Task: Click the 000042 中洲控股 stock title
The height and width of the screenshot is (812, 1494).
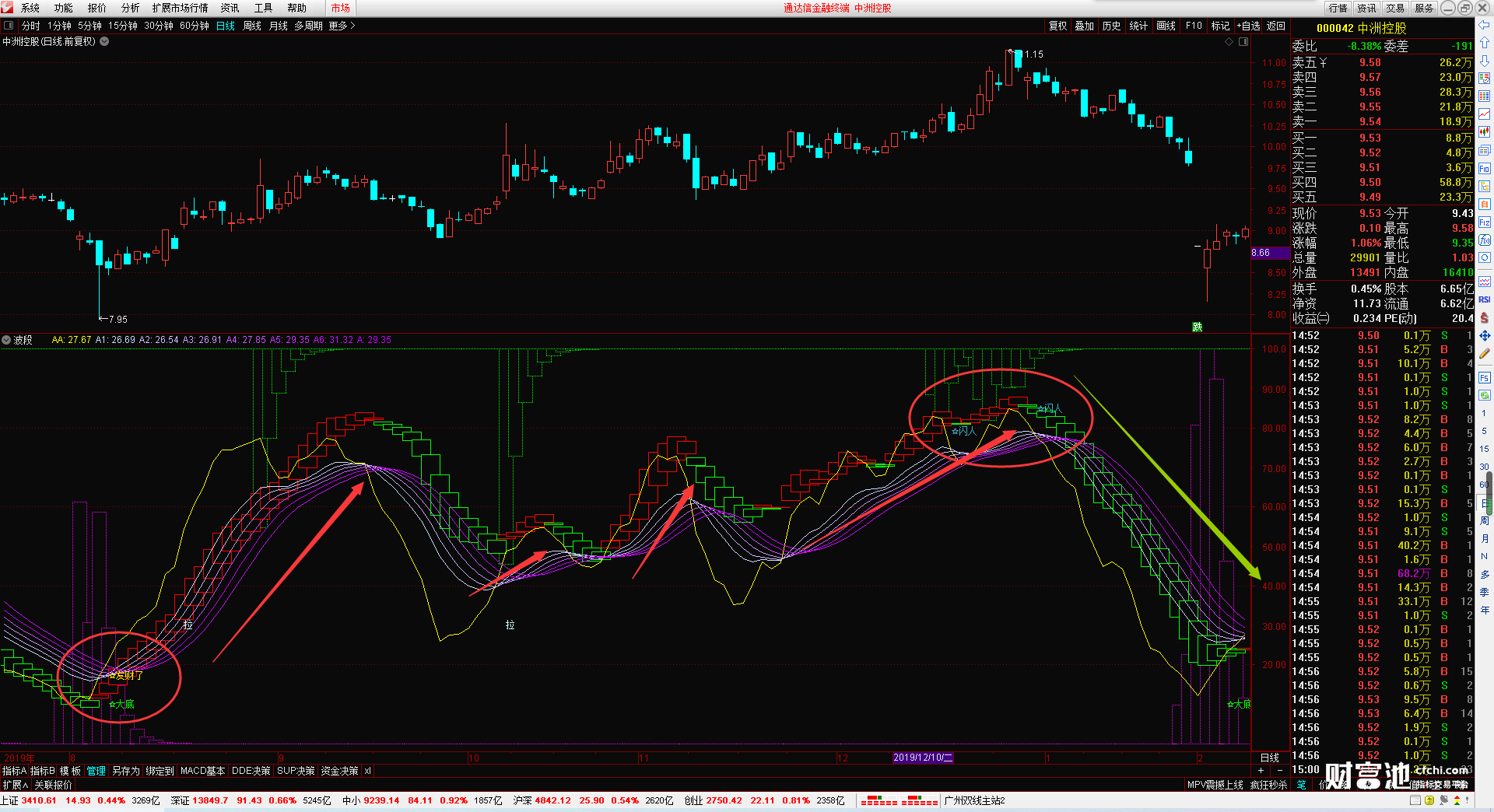Action: click(x=1361, y=28)
